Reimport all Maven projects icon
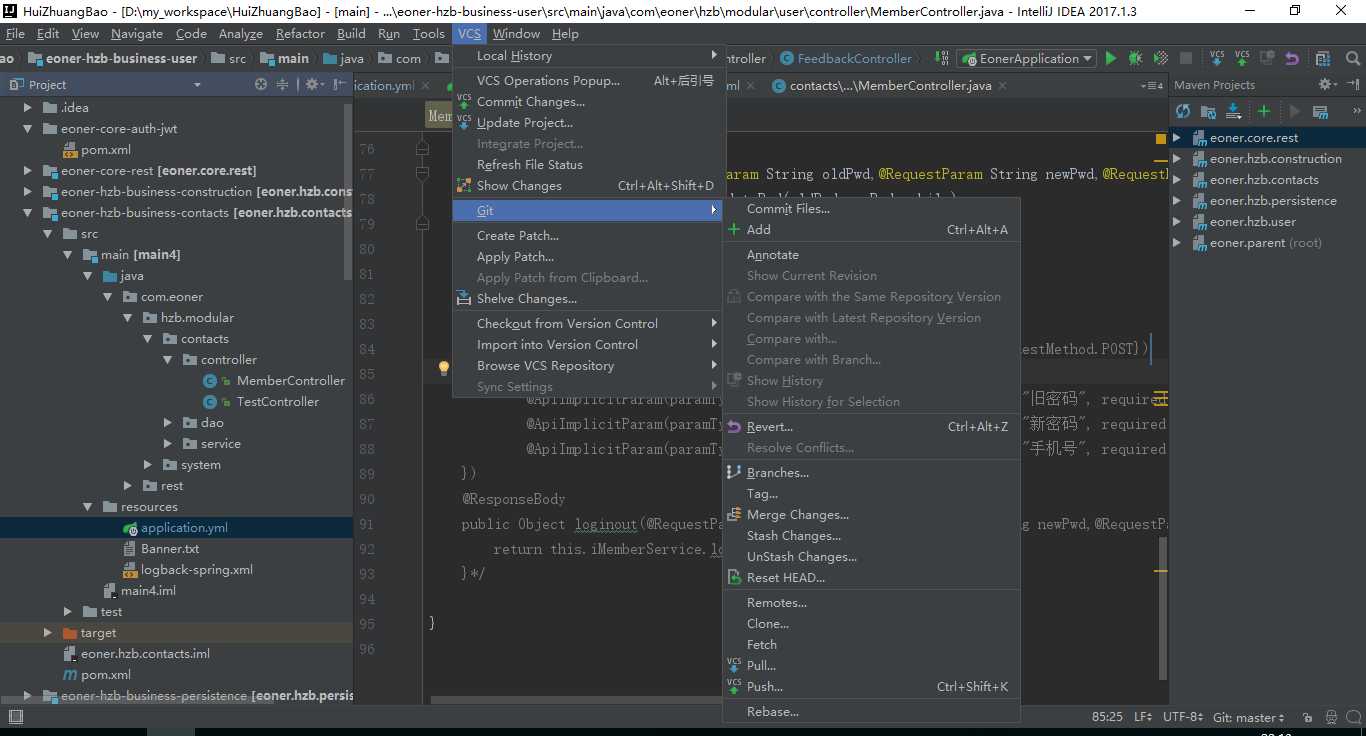1366x736 pixels. coord(1183,111)
